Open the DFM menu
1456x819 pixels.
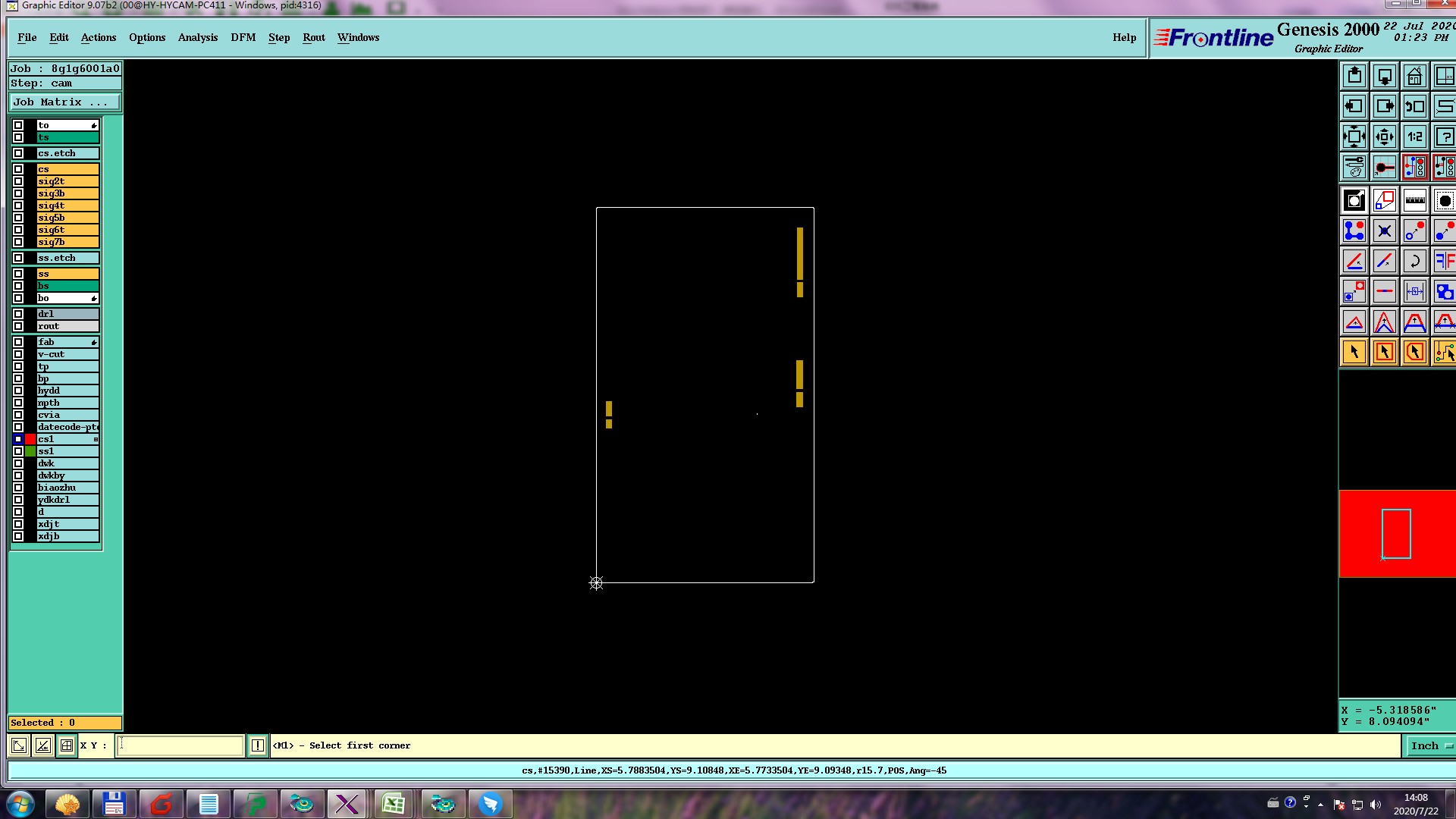(243, 37)
